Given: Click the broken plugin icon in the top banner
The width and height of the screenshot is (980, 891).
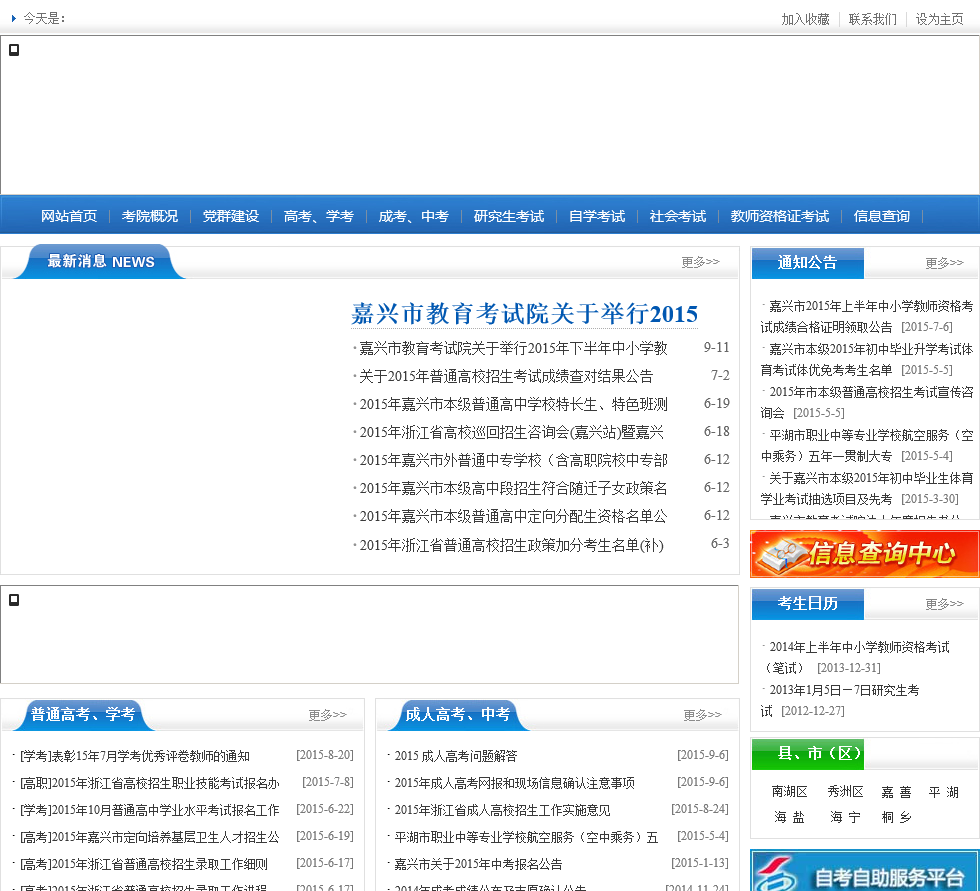Looking at the screenshot, I should coord(14,50).
